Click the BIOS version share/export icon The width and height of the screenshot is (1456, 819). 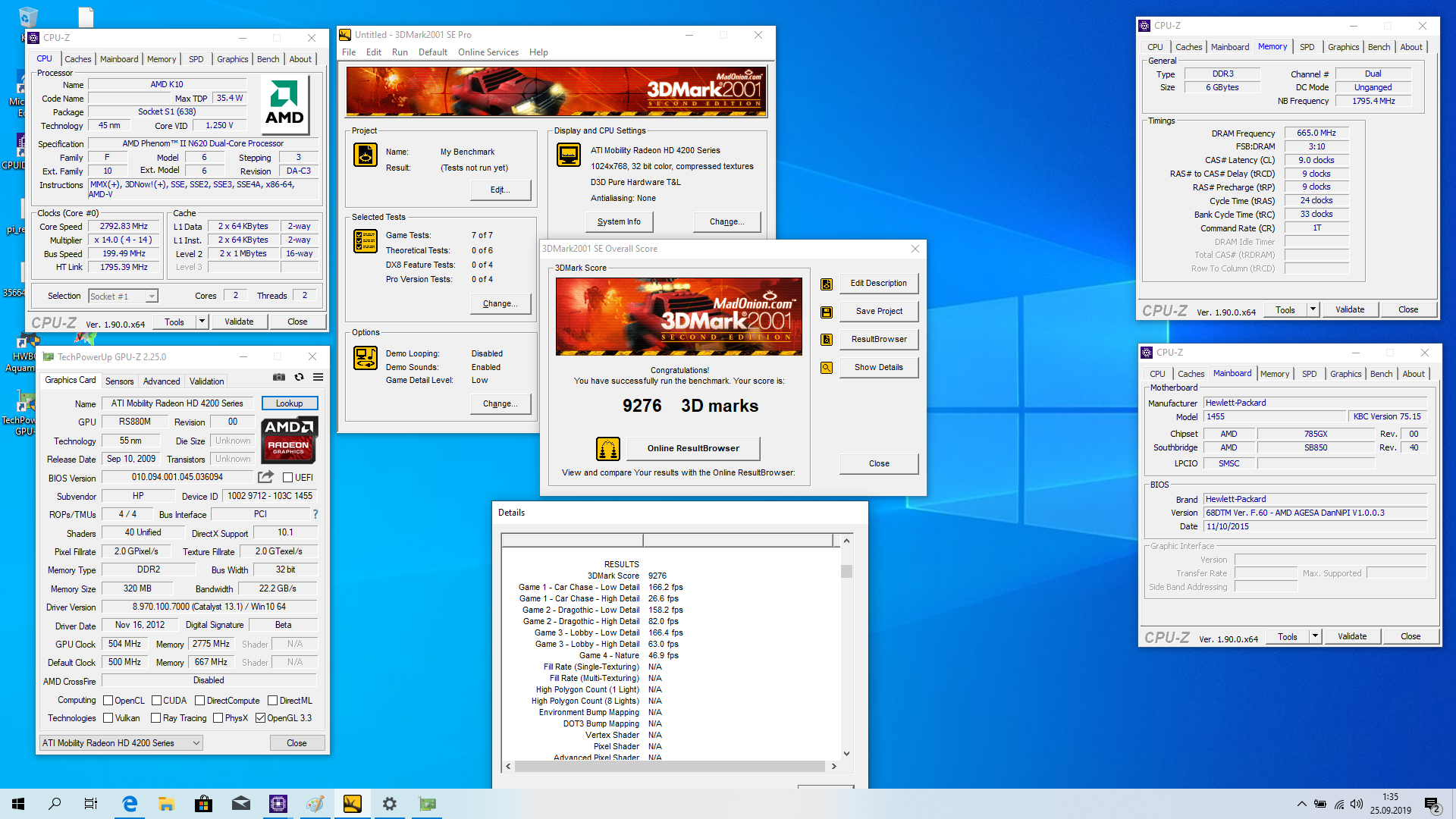pos(265,477)
